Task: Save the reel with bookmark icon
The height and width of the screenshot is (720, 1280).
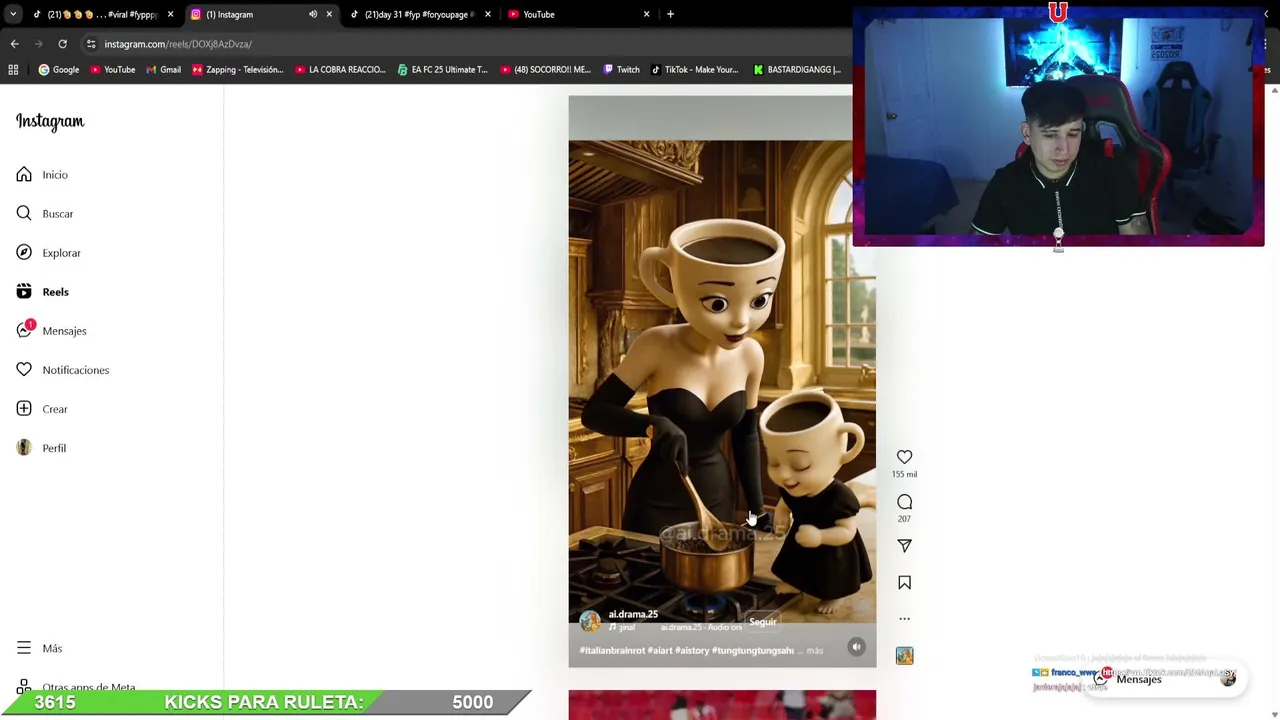Action: 904,583
